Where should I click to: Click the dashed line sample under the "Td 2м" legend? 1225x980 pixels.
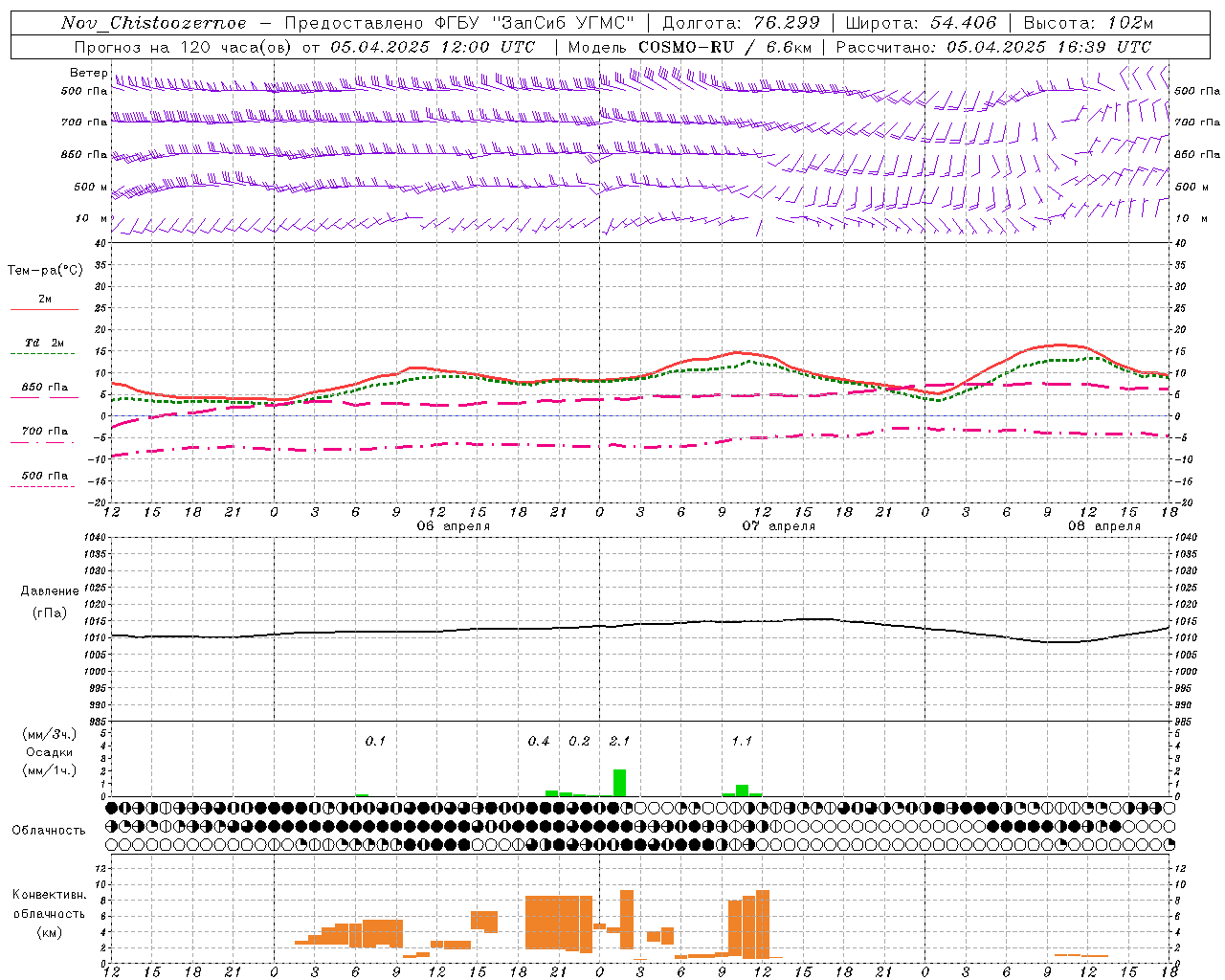[44, 354]
